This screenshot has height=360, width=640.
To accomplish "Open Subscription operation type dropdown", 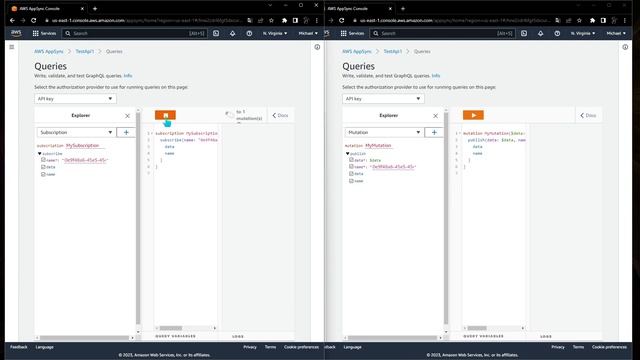I will [76, 132].
